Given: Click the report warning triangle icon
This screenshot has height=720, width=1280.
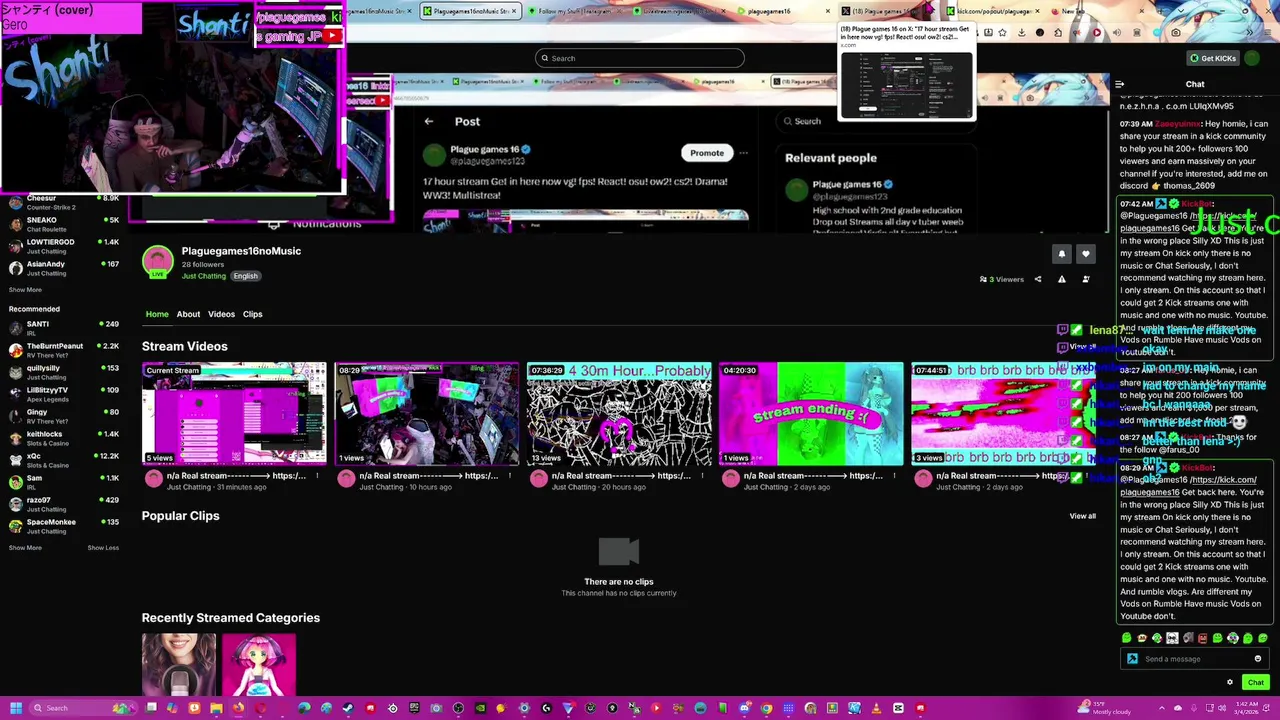Looking at the screenshot, I should click(1062, 279).
